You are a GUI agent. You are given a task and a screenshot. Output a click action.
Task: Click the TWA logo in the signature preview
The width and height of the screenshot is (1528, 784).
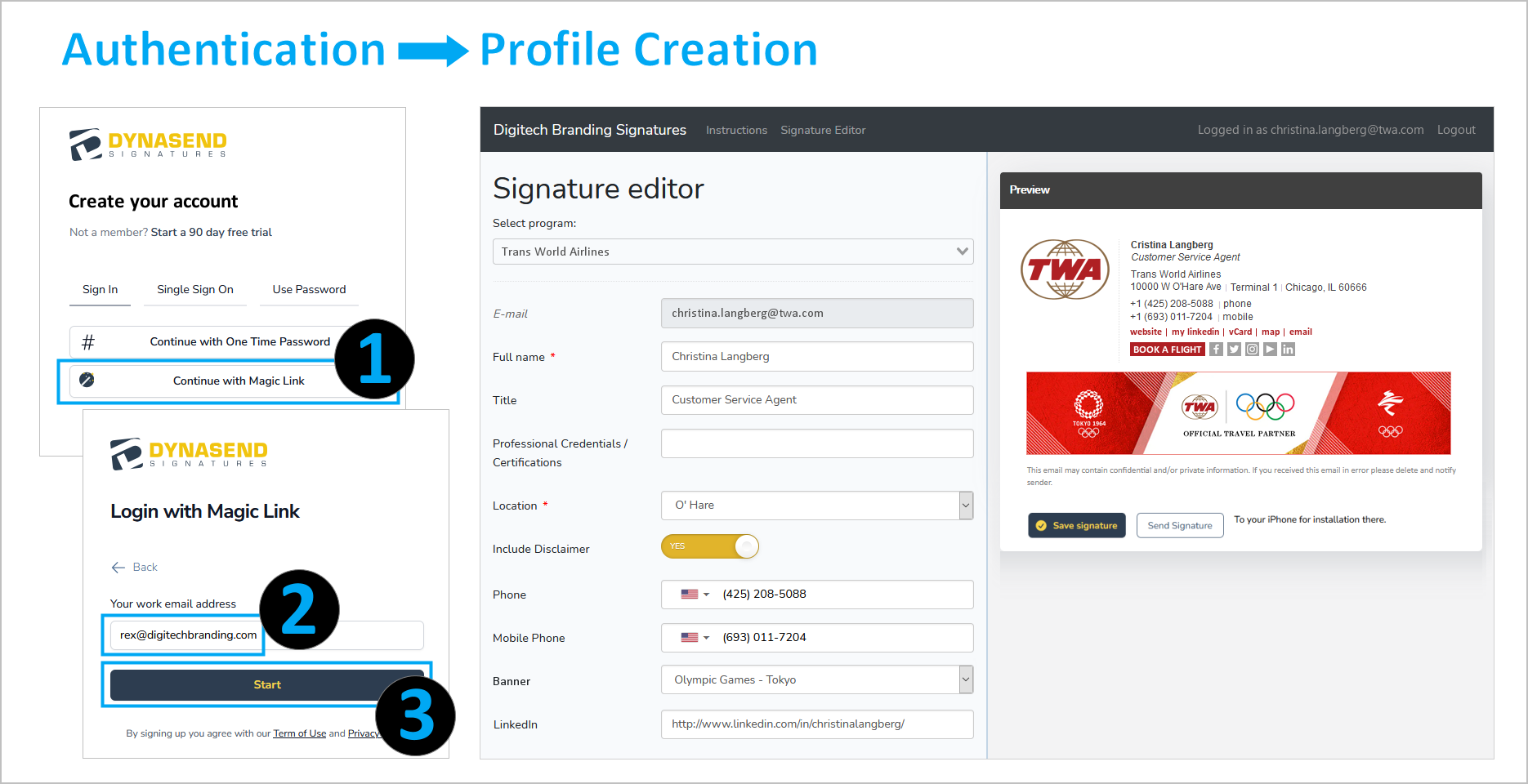pos(1064,269)
